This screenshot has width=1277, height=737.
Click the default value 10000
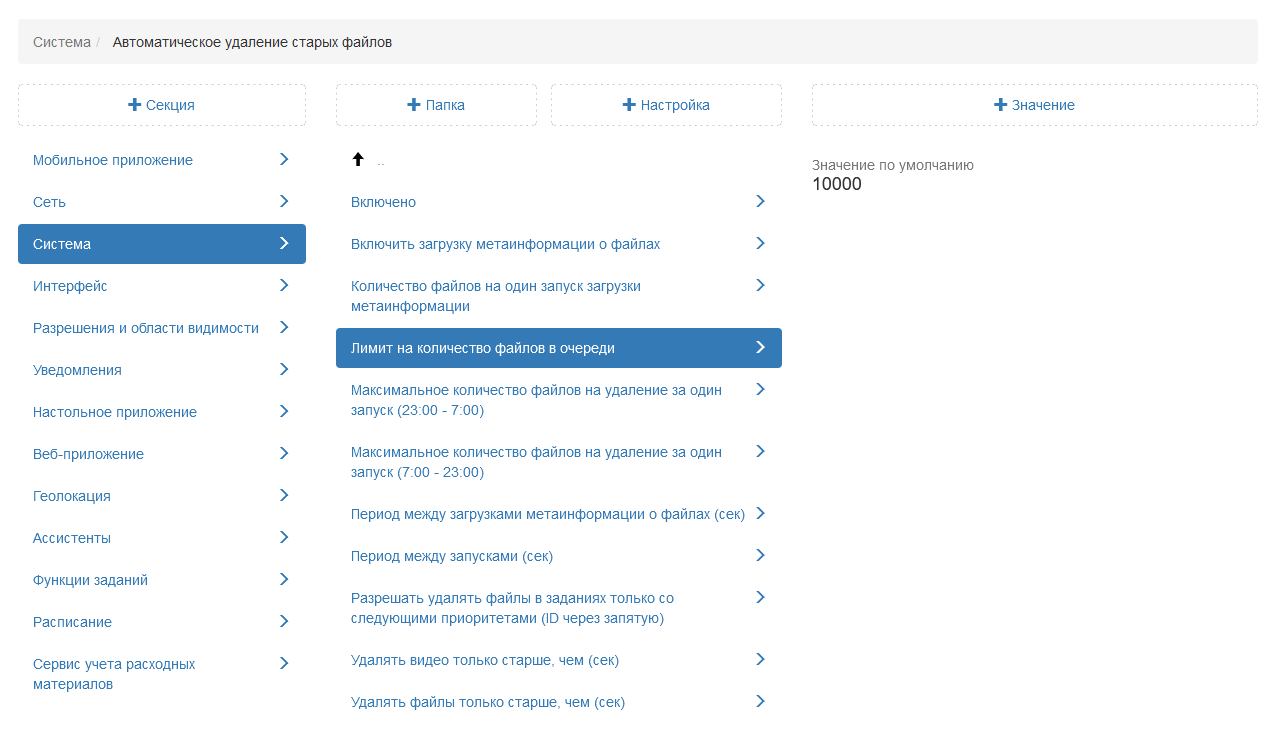(837, 184)
